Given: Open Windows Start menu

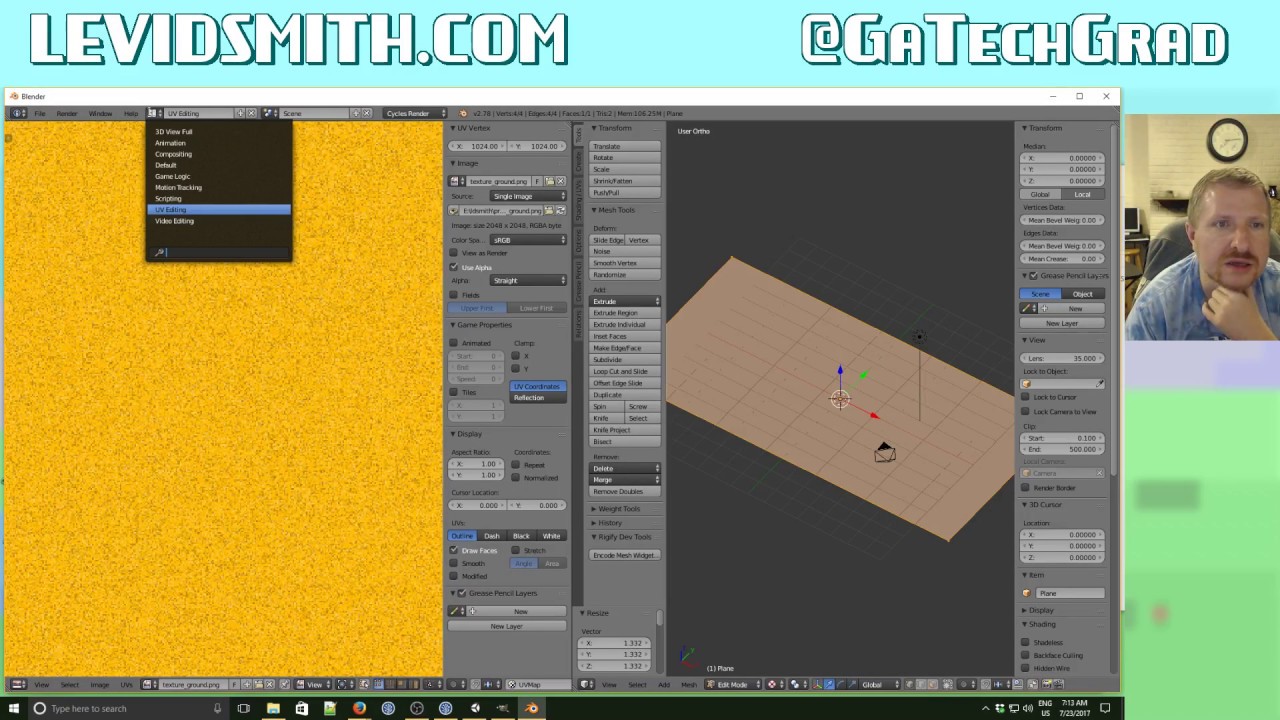Looking at the screenshot, I should 14,708.
